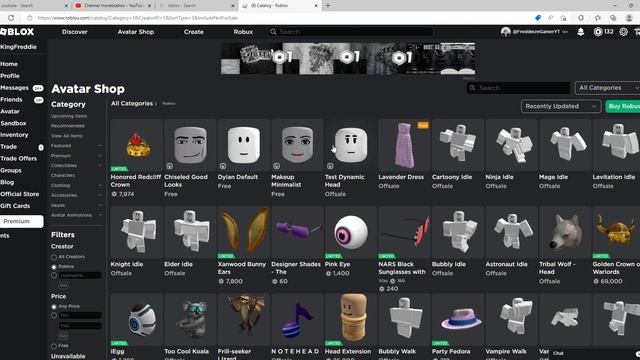640x360 pixels.
Task: Click the Avatar Shop catalog search field
Action: click(518, 88)
